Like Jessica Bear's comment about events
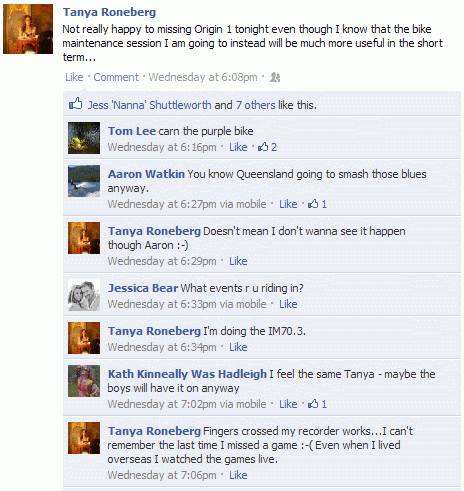The width and height of the screenshot is (464, 491). pos(288,304)
